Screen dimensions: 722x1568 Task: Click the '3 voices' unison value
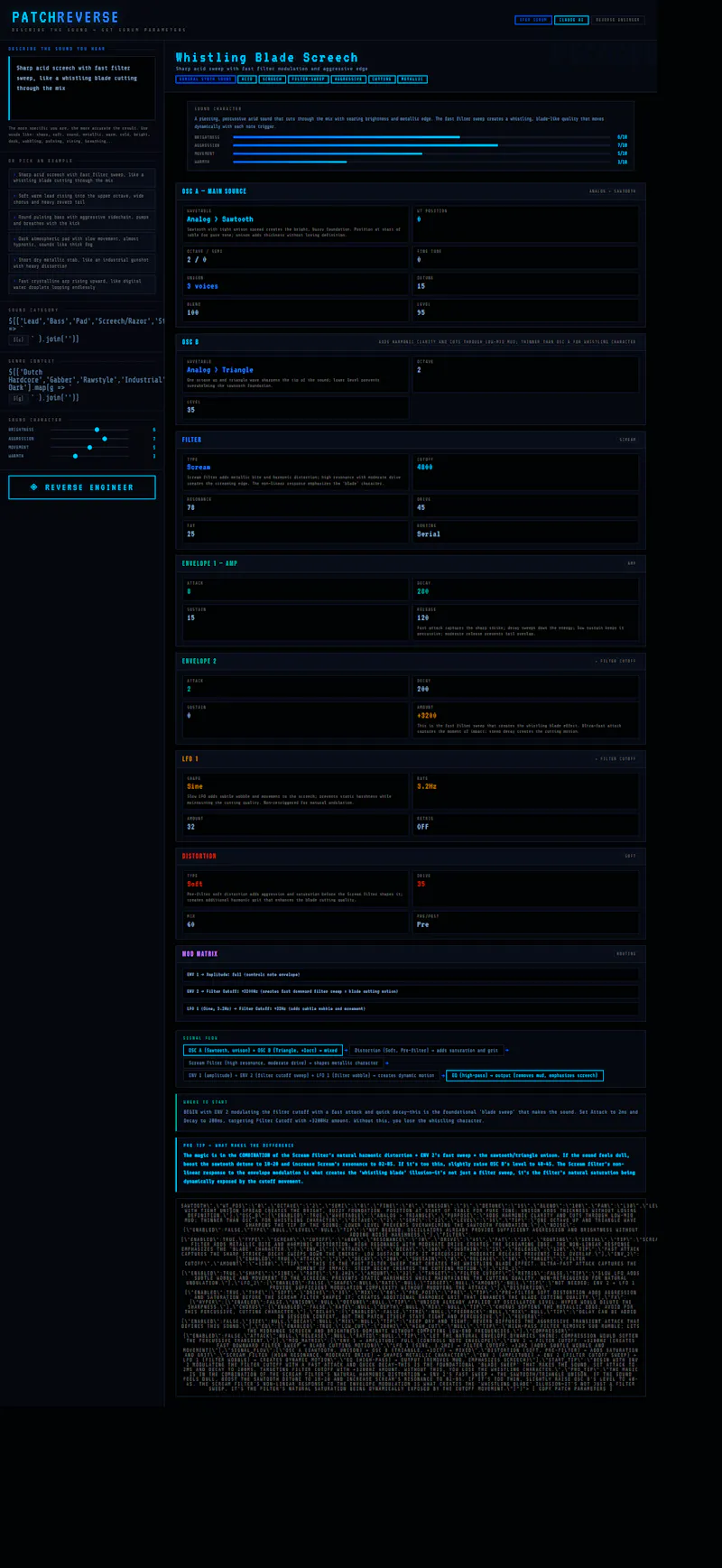(202, 286)
